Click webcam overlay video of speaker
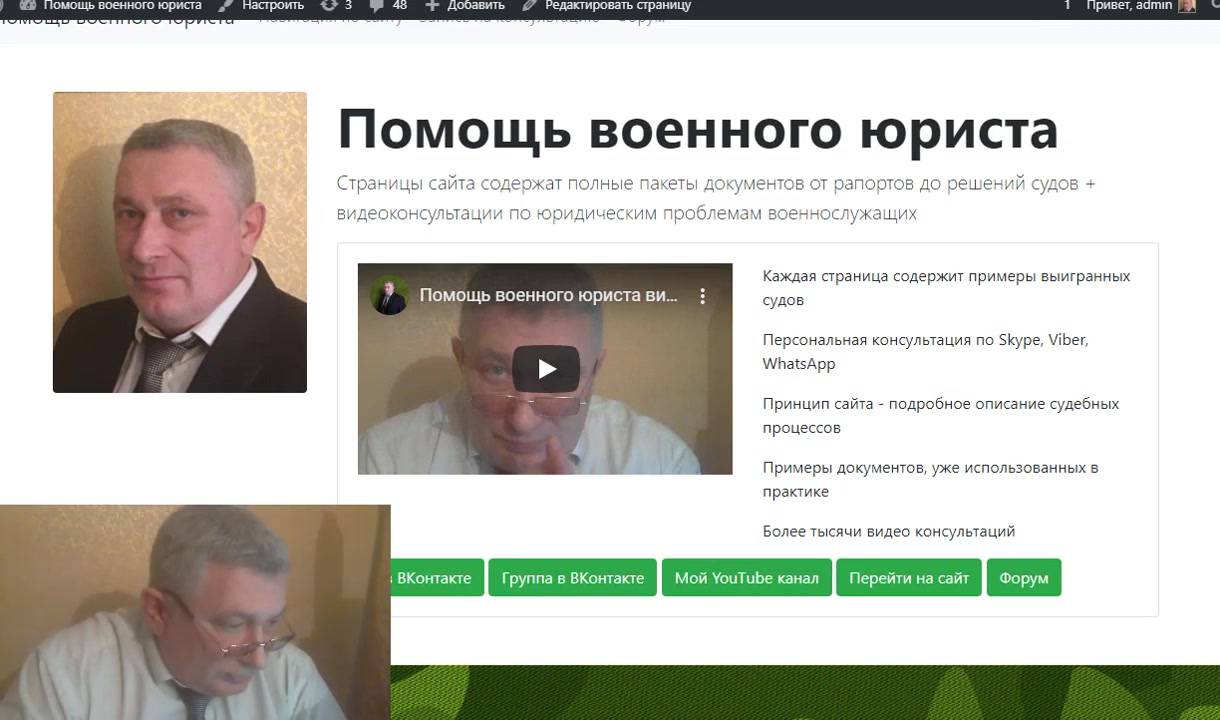 pyautogui.click(x=195, y=612)
